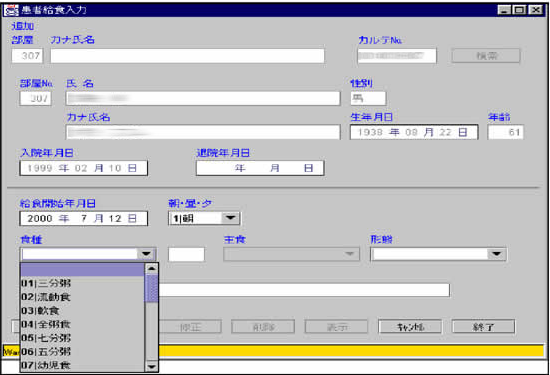Viewport: 550px width, 375px height.
Task: Click the long text field below 主食
Action: 304,290
